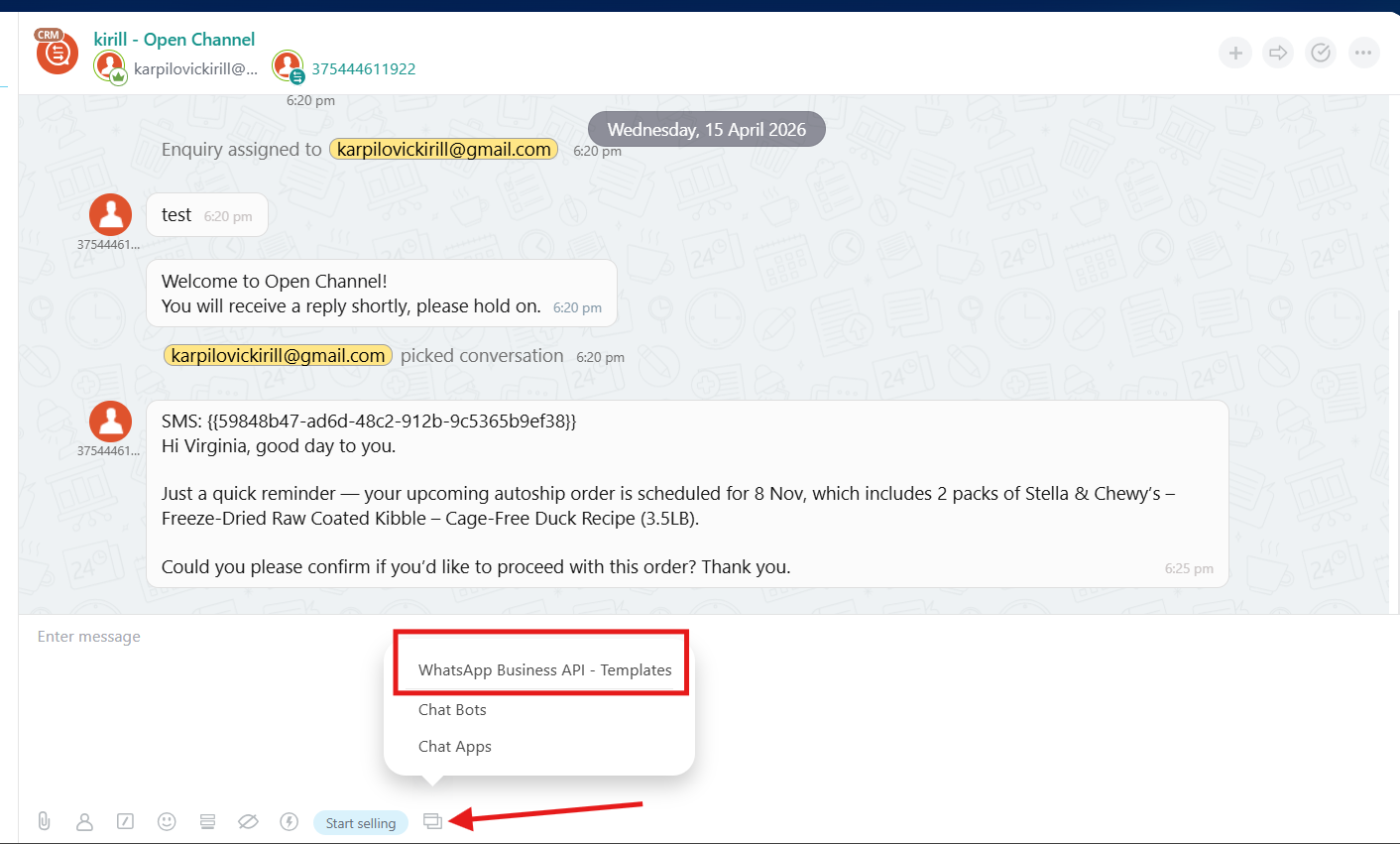1400x844 pixels.
Task: Click the plus icon in header
Action: tap(1235, 53)
